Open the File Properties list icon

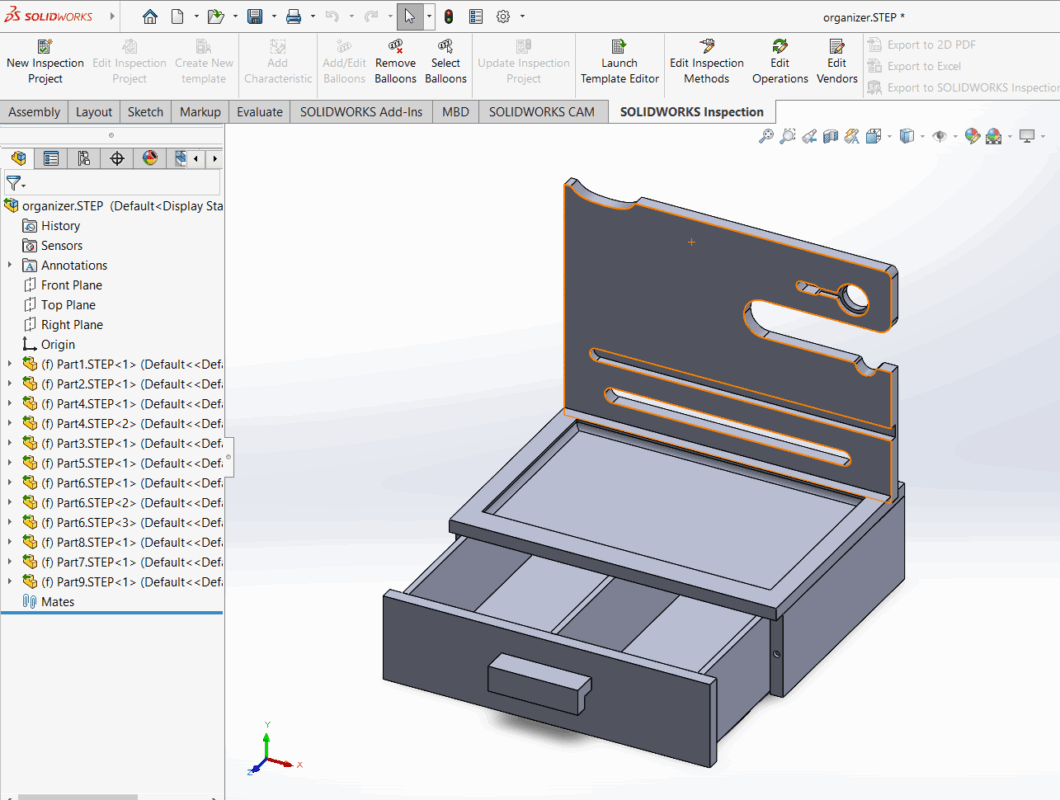(476, 16)
